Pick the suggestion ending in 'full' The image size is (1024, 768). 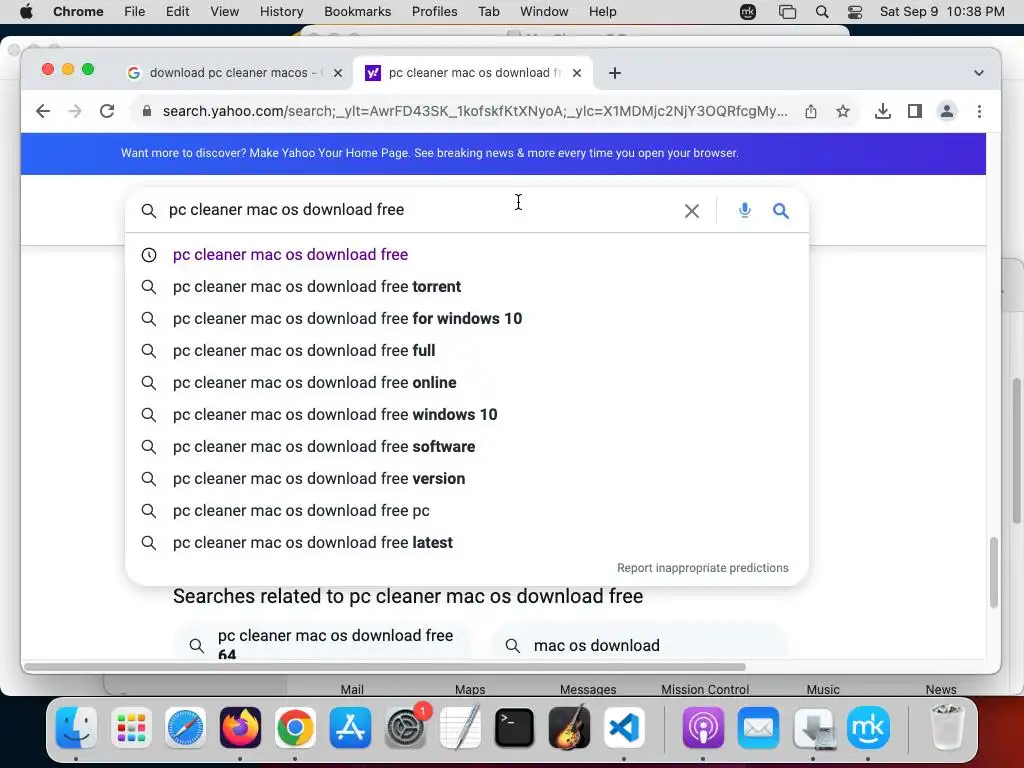467,351
